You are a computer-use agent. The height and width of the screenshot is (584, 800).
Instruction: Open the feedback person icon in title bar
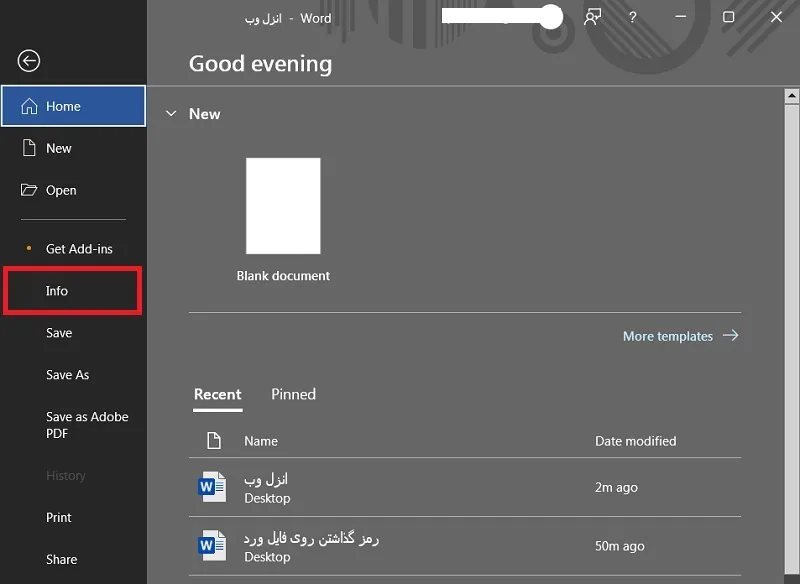(592, 17)
